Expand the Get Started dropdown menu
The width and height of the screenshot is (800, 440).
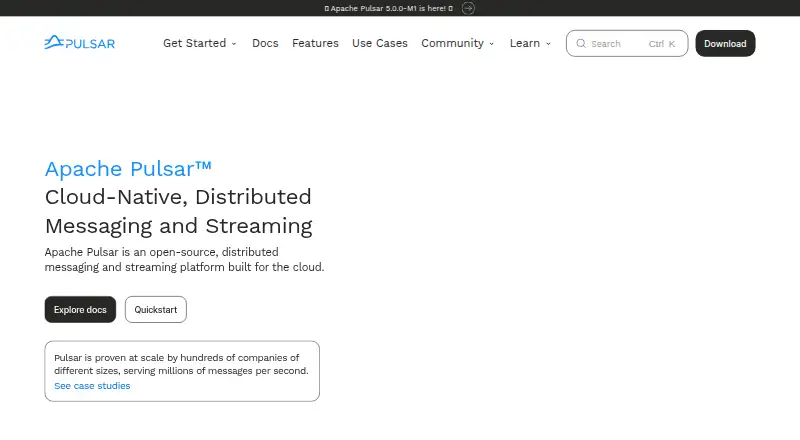199,43
